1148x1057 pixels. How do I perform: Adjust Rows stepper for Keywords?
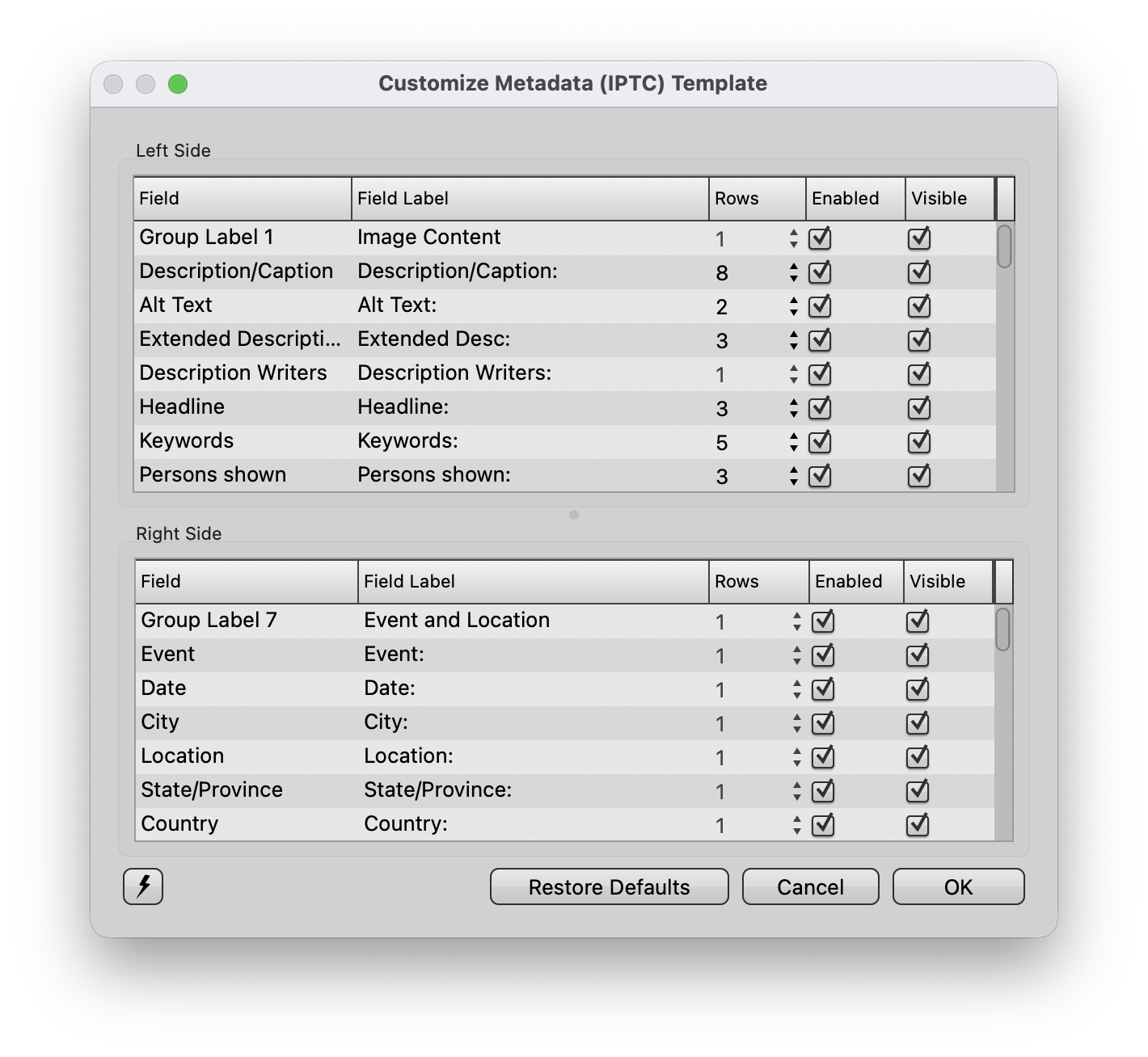tap(794, 442)
